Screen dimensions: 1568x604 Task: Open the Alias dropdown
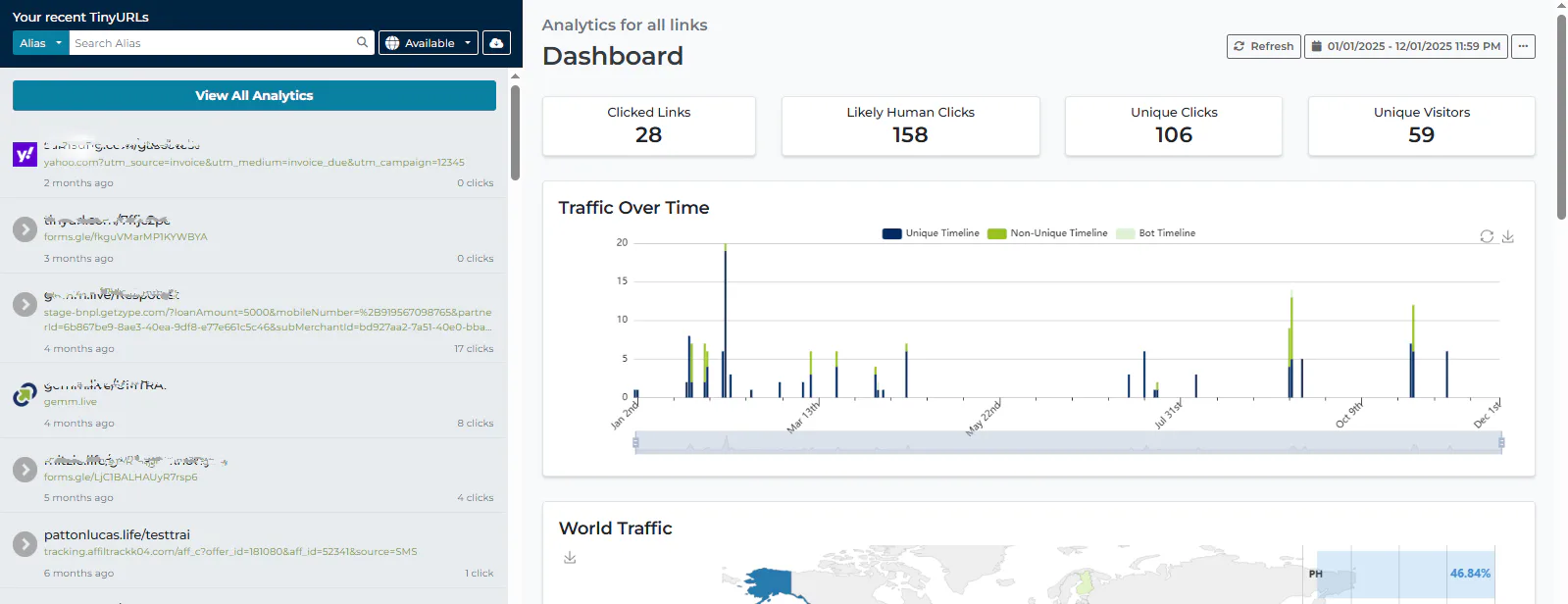pyautogui.click(x=41, y=43)
